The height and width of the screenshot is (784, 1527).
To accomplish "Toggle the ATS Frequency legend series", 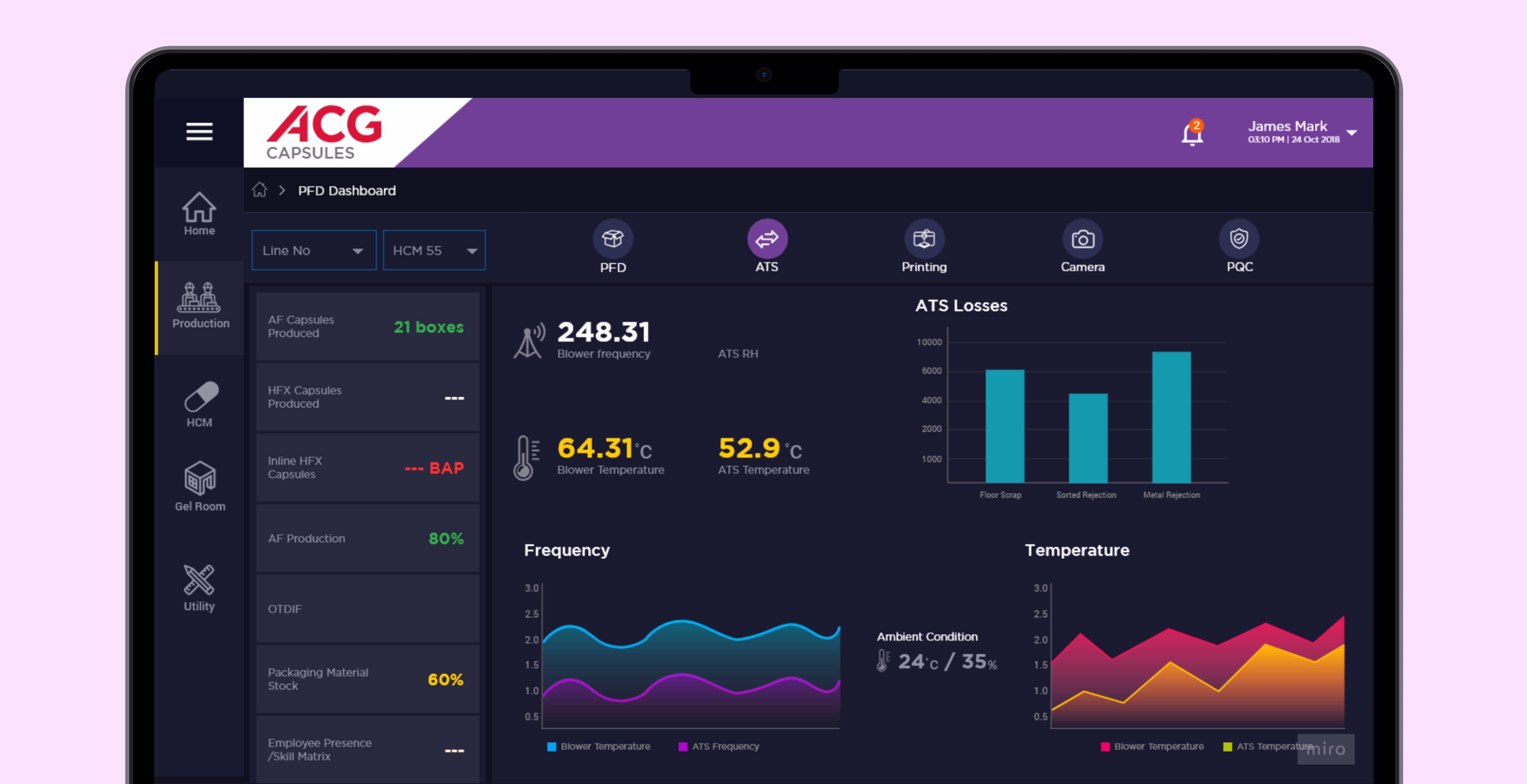I will click(725, 747).
